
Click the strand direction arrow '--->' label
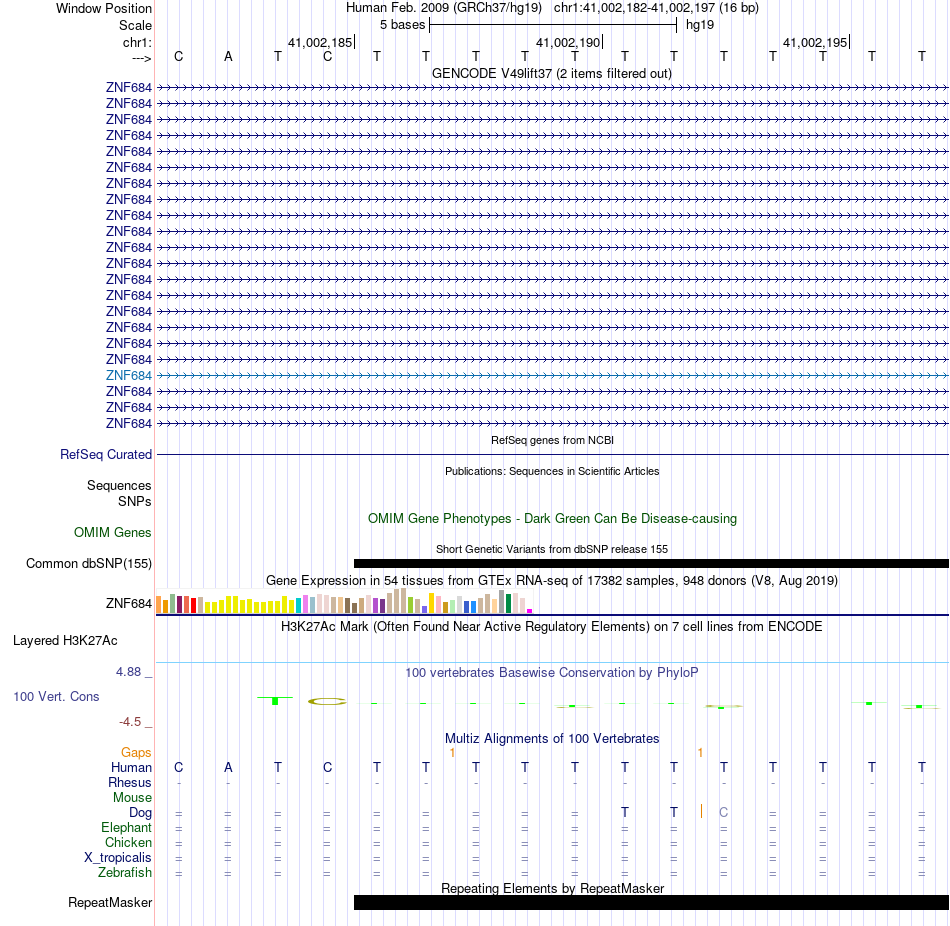point(142,58)
